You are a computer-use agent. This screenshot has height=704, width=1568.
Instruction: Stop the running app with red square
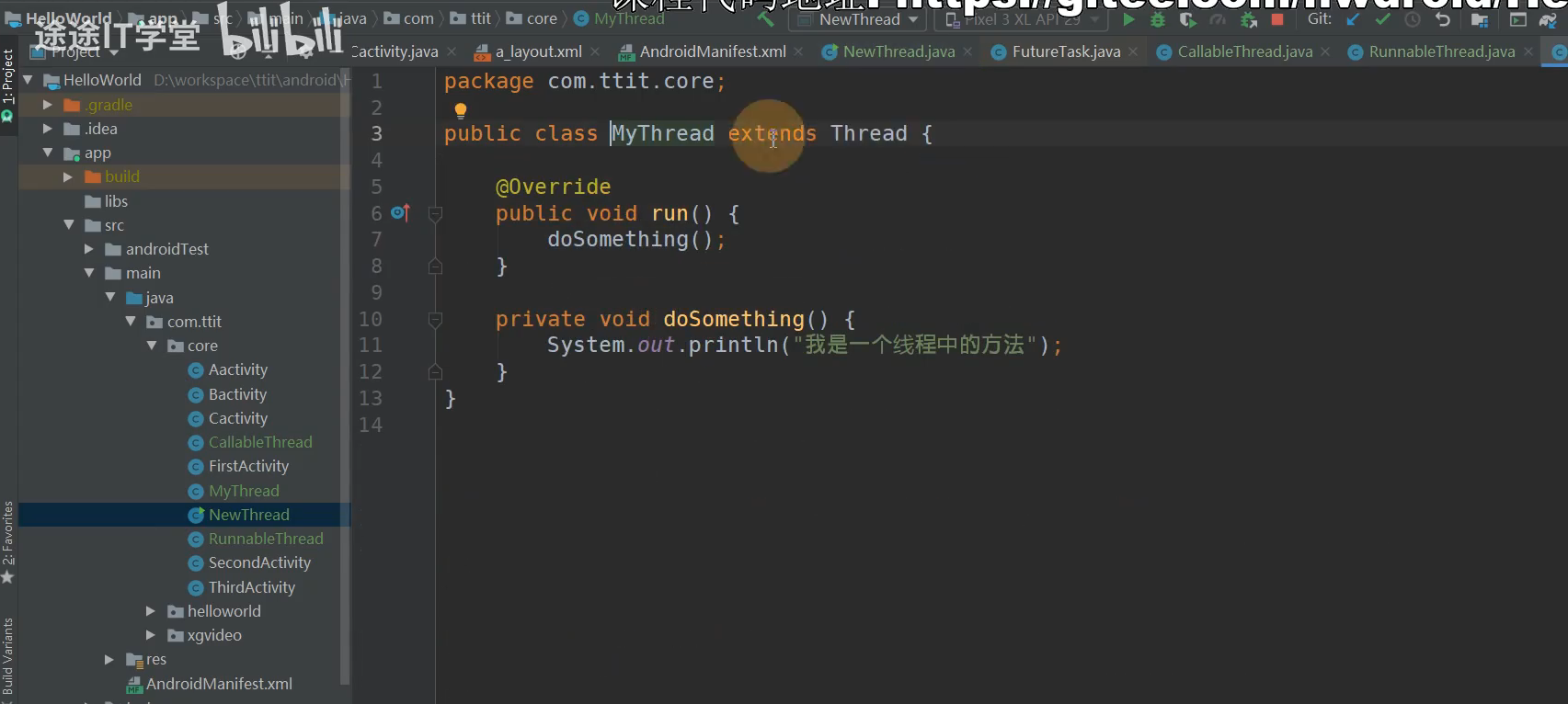coord(1277,19)
